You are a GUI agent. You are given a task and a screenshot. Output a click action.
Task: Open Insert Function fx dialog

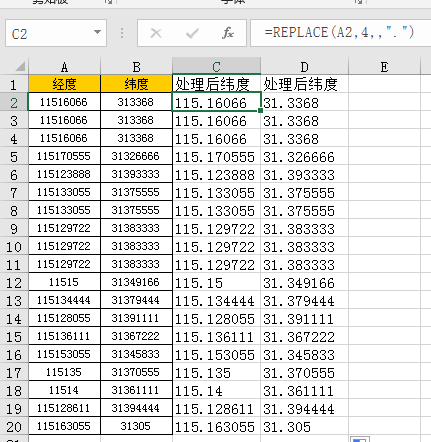pyautogui.click(x=228, y=33)
